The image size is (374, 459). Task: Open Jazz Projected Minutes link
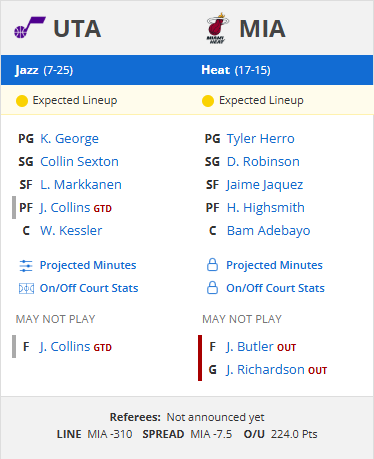pyautogui.click(x=88, y=265)
